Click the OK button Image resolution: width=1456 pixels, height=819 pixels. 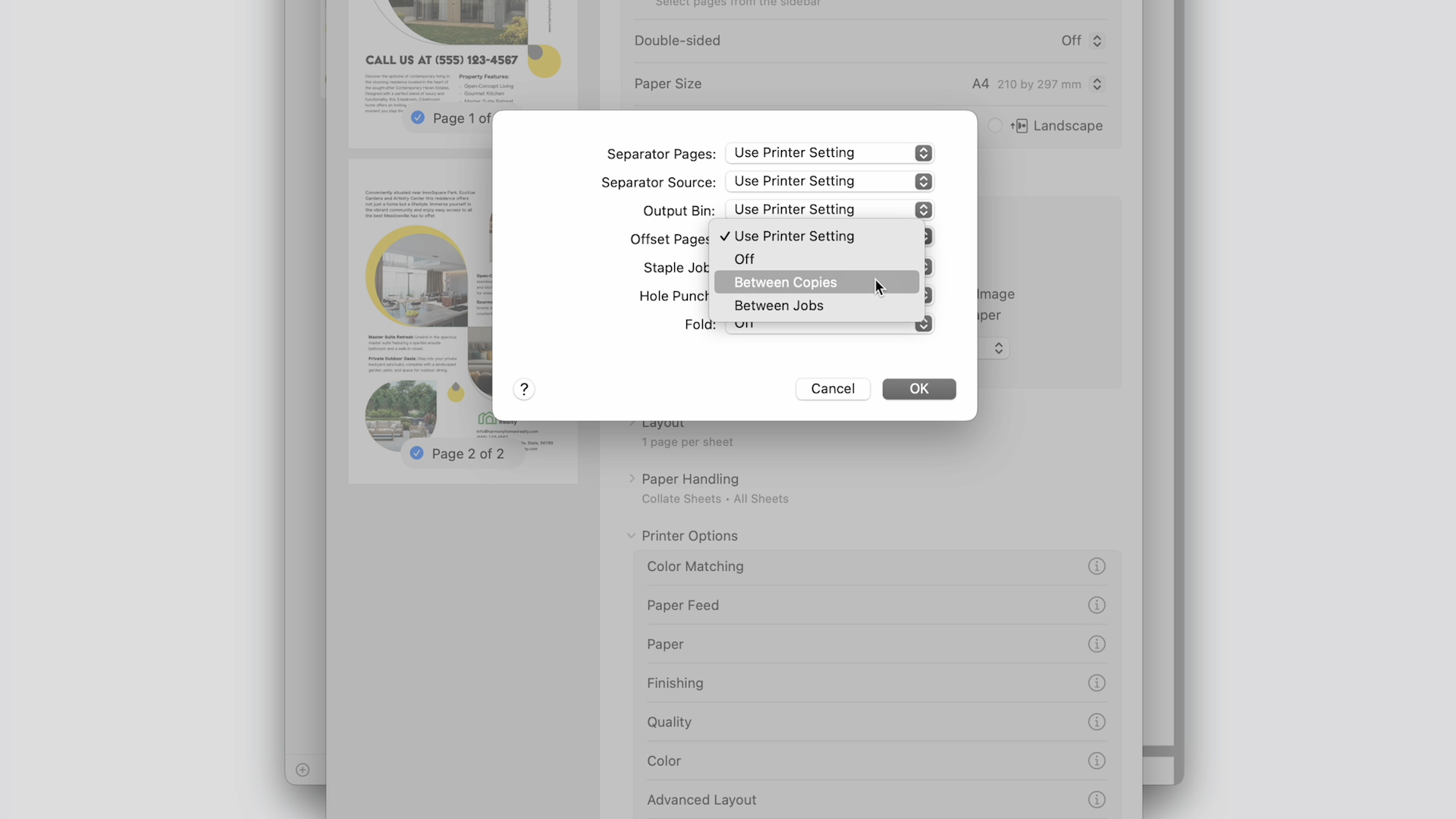click(918, 389)
